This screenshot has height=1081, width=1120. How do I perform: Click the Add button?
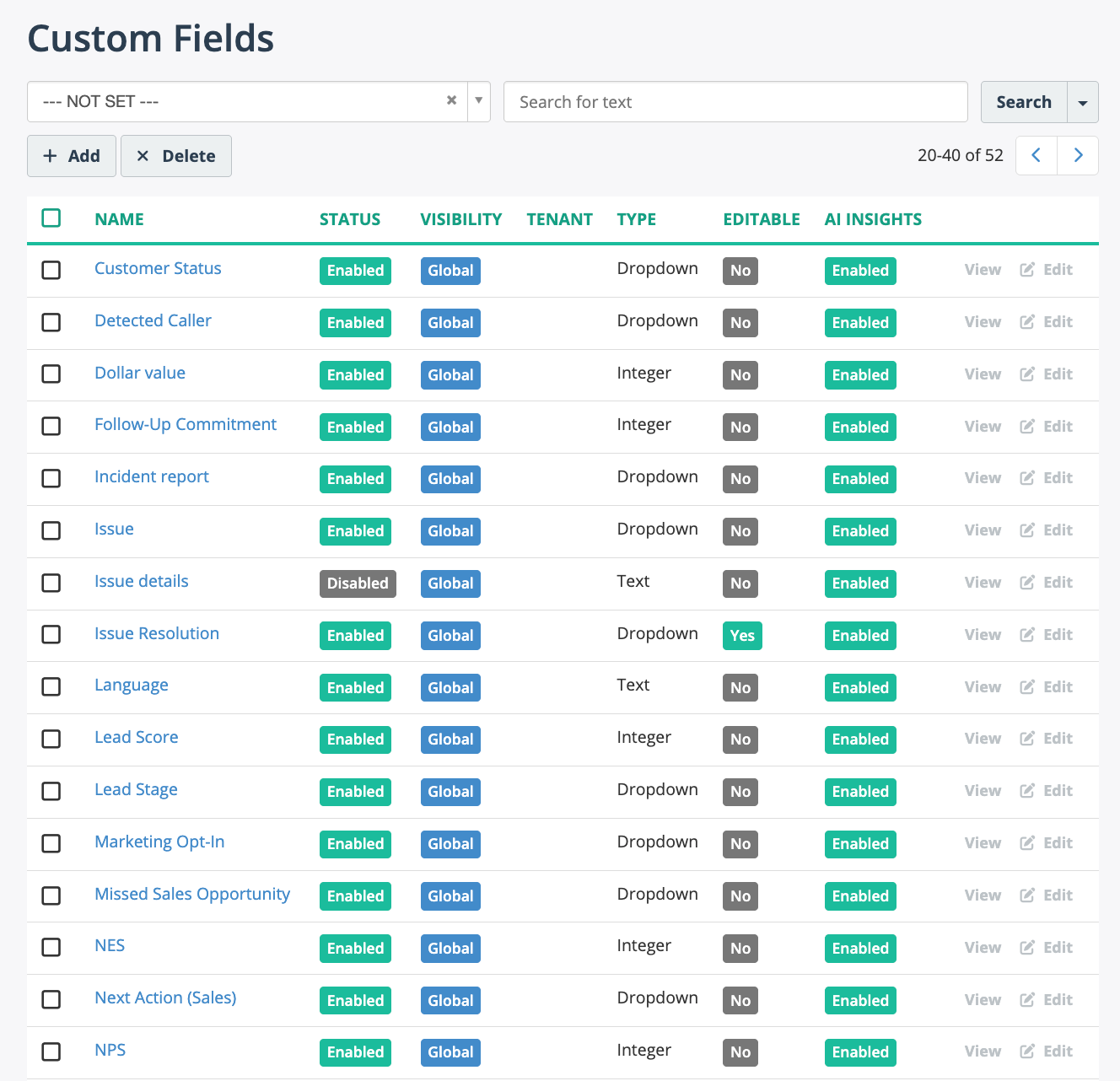pos(72,156)
